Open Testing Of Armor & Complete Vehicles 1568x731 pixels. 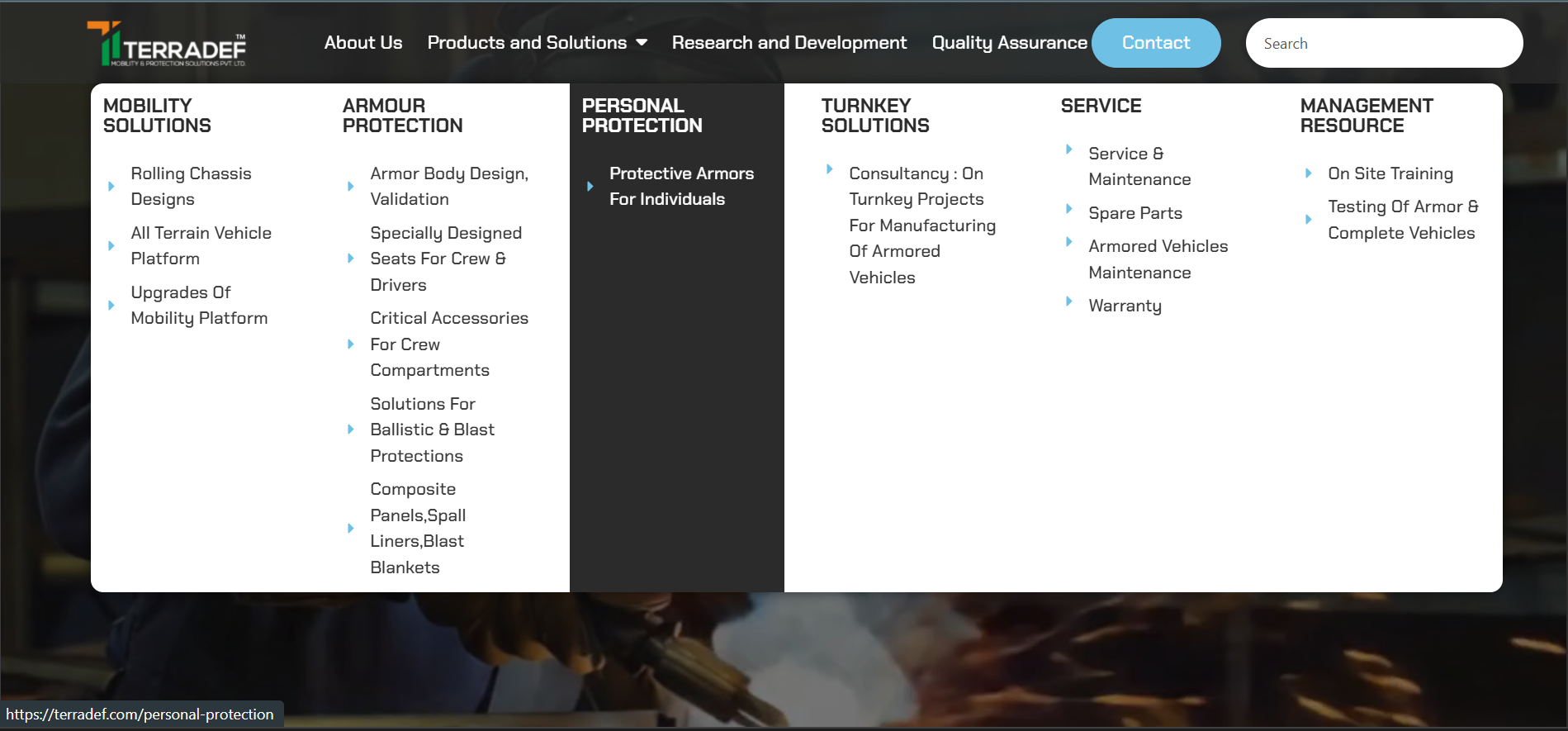coord(1402,220)
